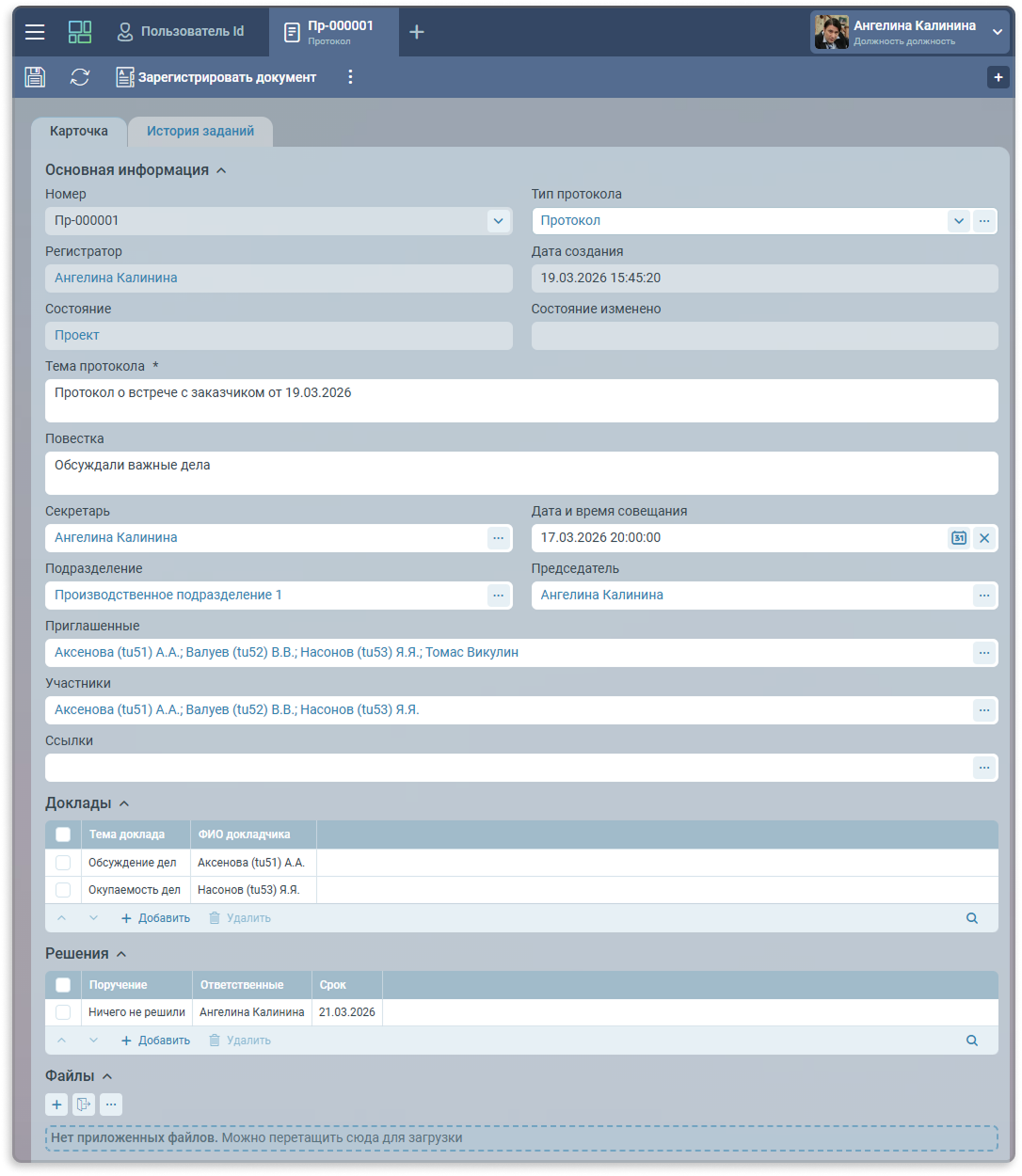Click Зарегистрировать документ button
Image resolution: width=1022 pixels, height=1176 pixels.
(x=216, y=77)
